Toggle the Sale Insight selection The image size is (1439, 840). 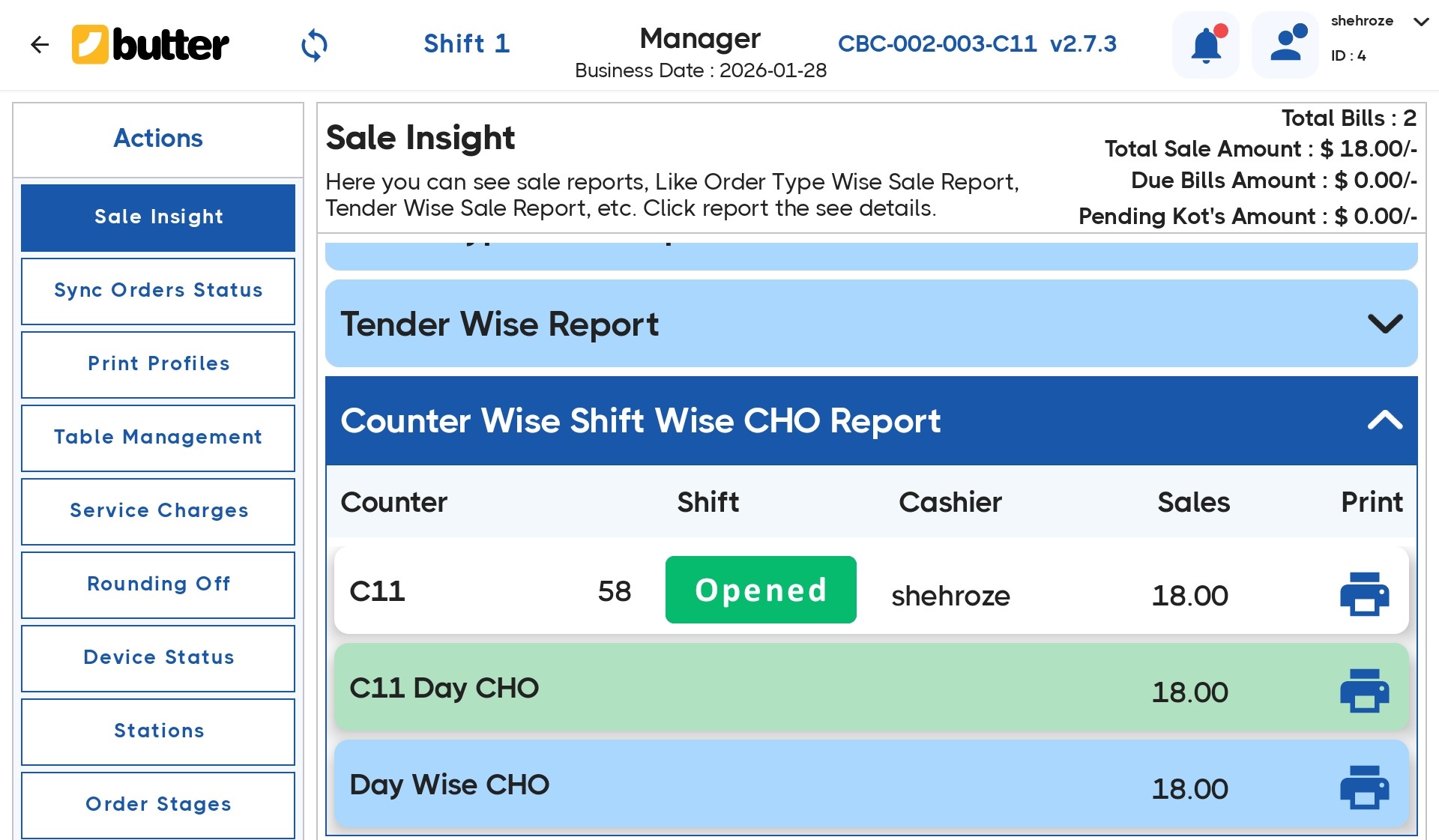point(158,217)
